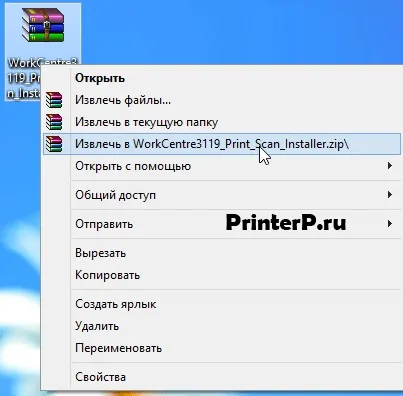
Task: Open Свойства from the context menu
Action: [x=222, y=377]
